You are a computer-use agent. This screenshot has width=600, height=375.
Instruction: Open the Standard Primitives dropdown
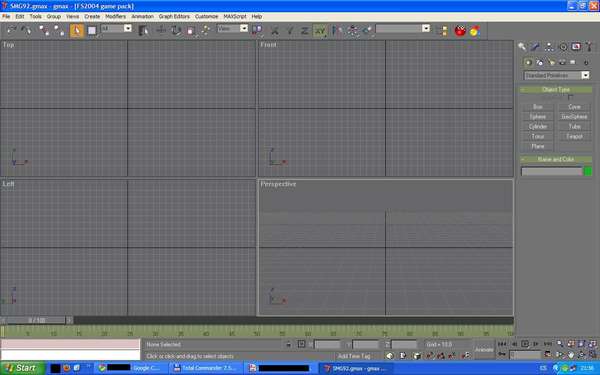(x=557, y=75)
